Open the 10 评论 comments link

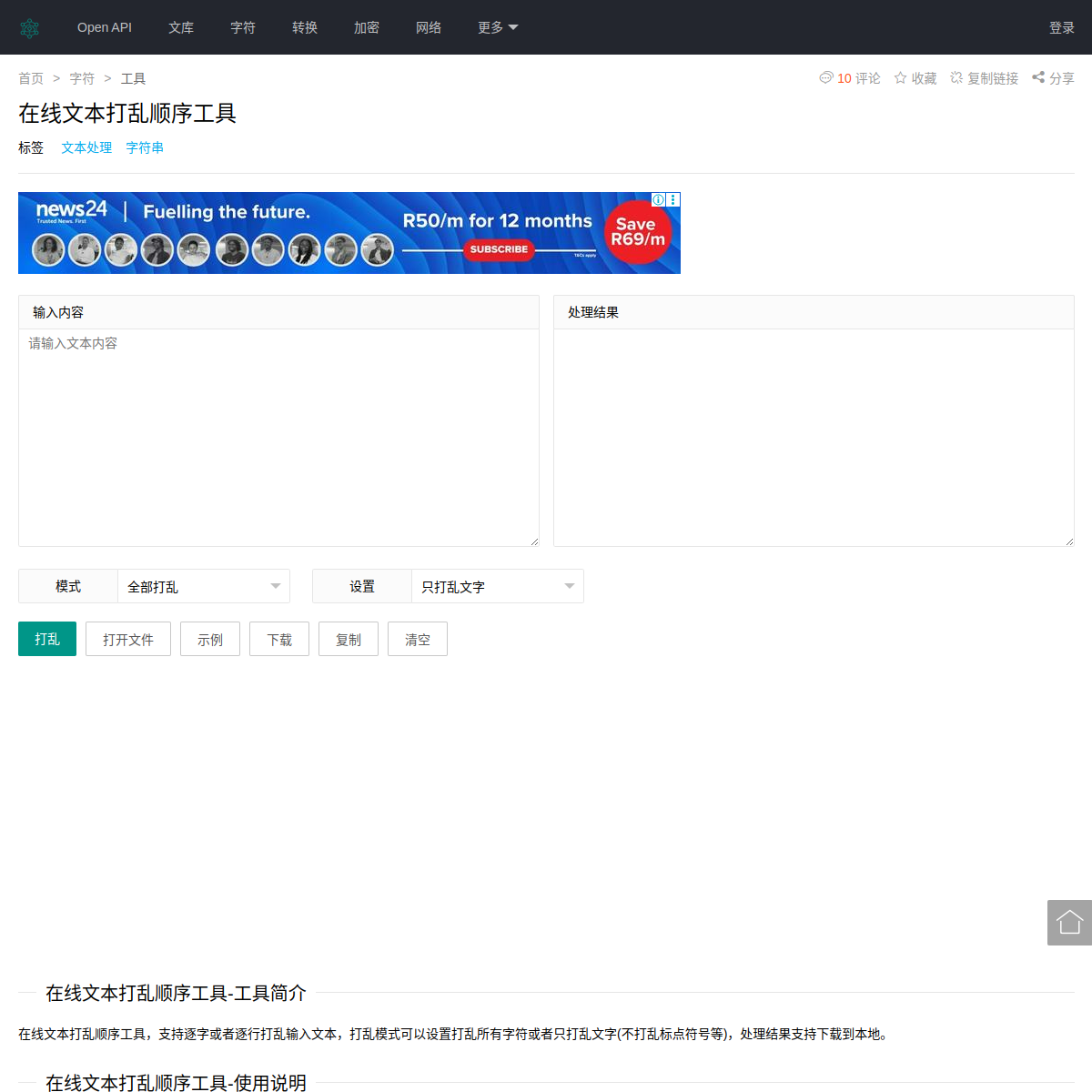tap(859, 78)
